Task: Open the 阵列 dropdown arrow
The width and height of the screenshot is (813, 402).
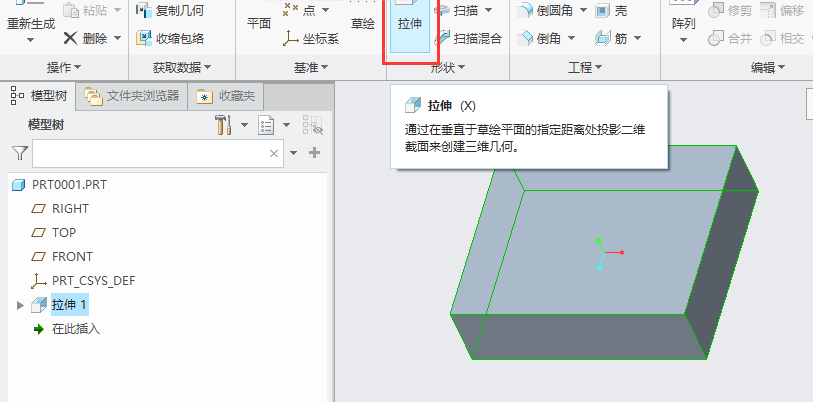Action: click(x=683, y=40)
